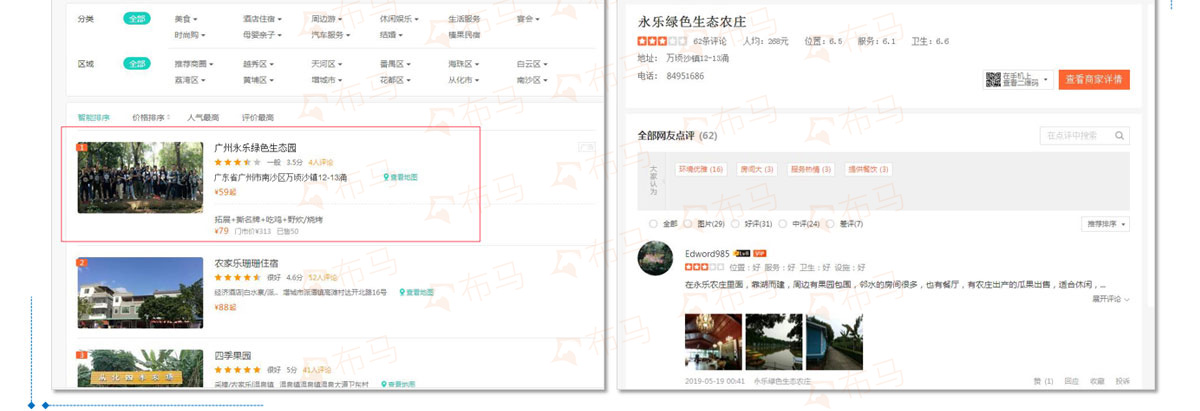
Task: Select the 好评(31) radio filter
Action: 737,224
